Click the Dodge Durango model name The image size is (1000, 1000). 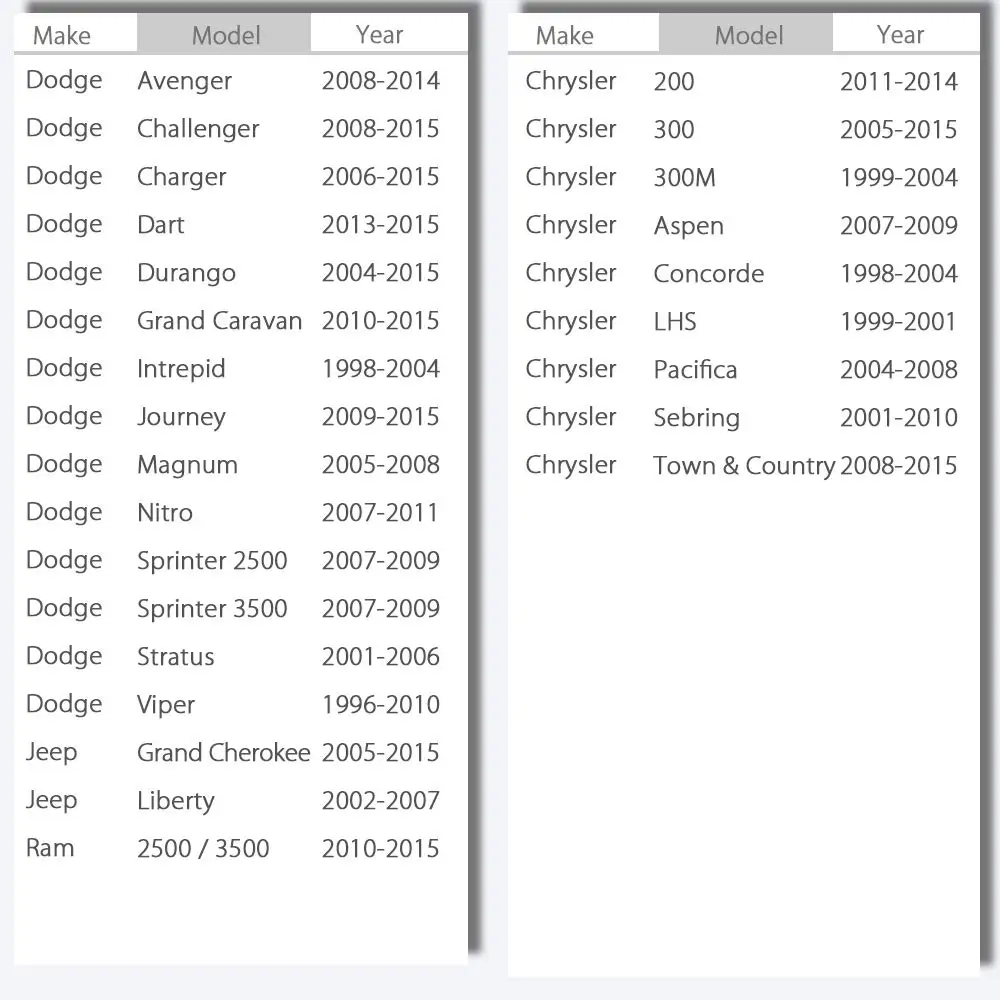point(186,273)
